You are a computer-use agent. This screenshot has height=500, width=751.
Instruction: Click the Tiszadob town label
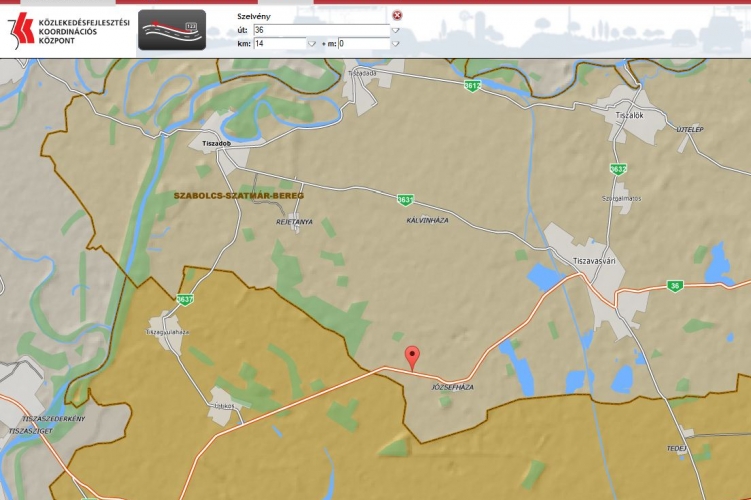(217, 143)
